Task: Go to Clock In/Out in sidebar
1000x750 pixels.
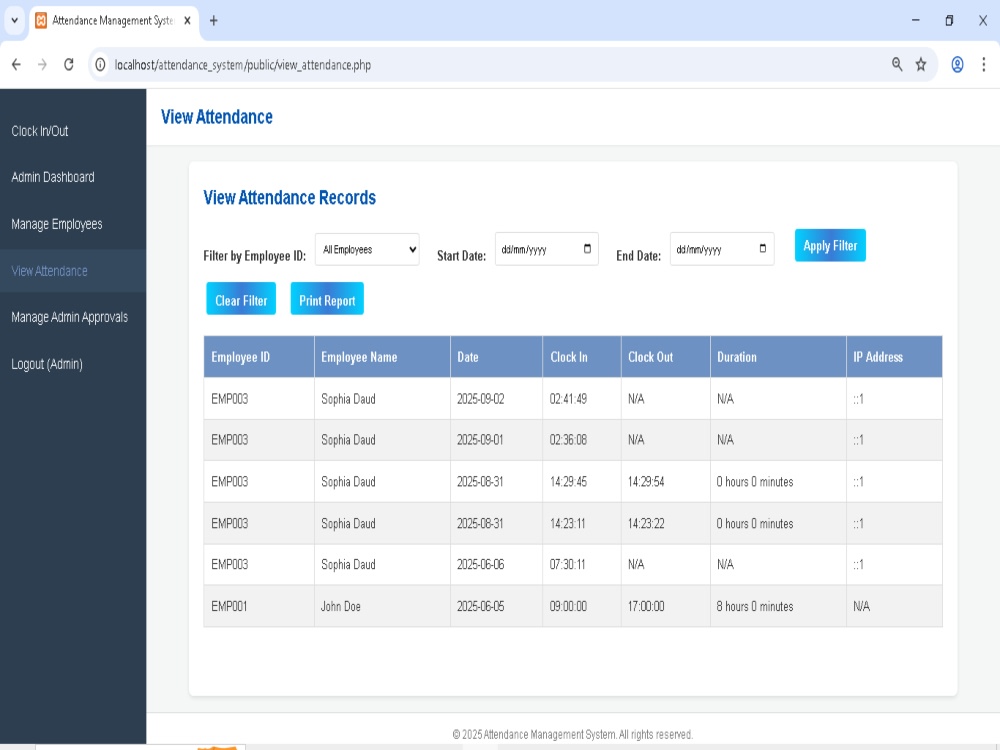Action: click(x=40, y=131)
